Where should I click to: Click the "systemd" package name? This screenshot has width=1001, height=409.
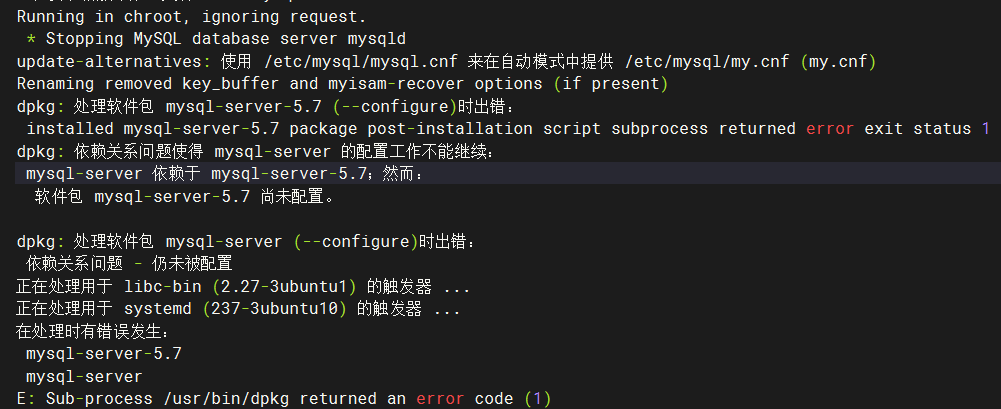(x=158, y=309)
